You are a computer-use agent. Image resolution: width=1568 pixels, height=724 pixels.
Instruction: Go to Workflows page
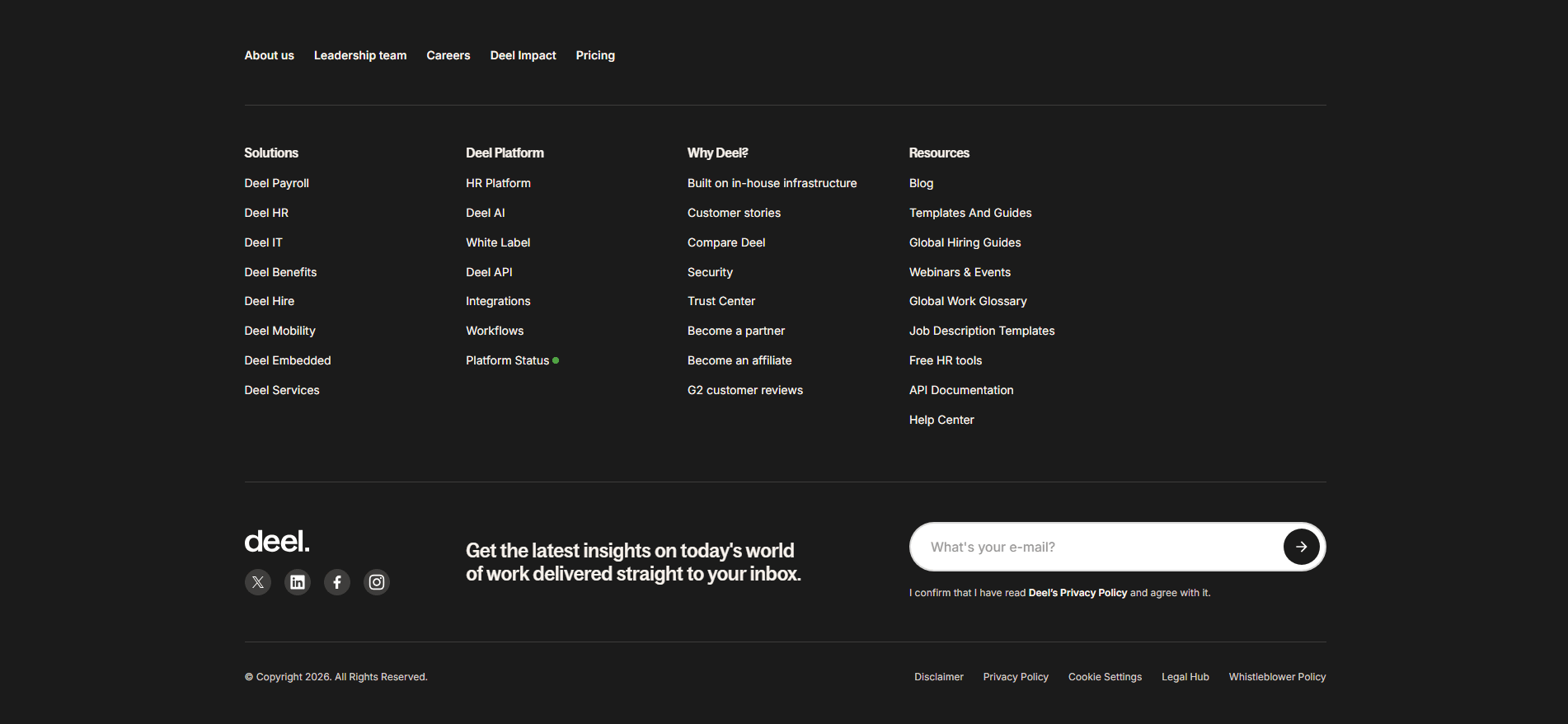coord(495,331)
